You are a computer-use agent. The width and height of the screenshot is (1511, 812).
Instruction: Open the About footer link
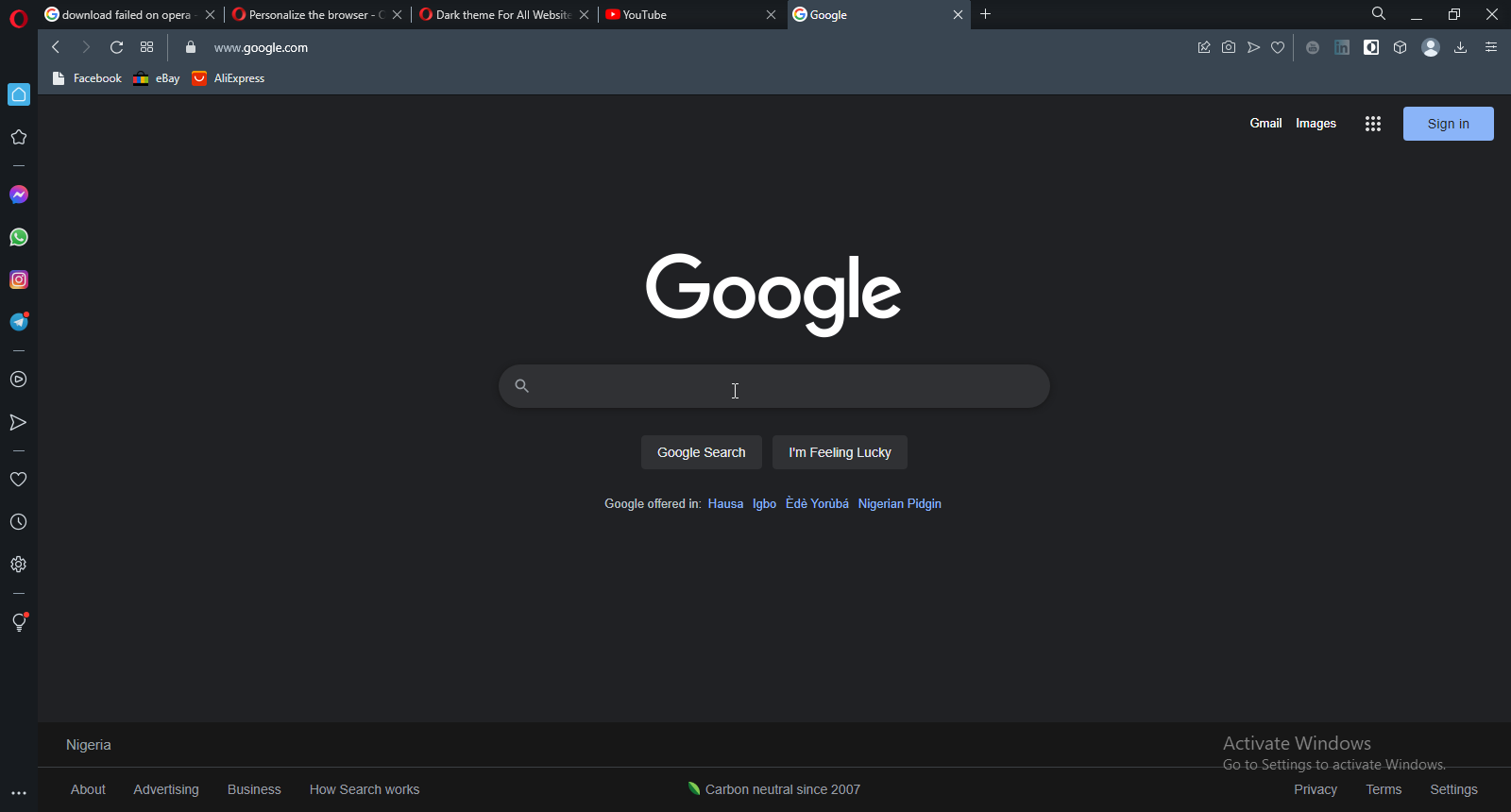88,789
